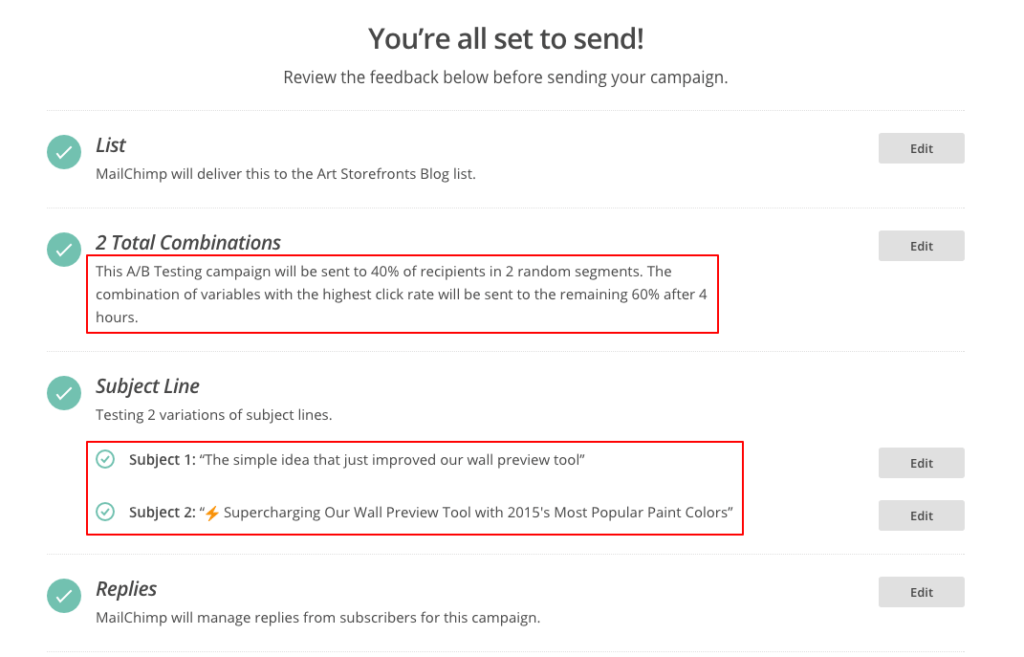Click the Subject 1 wall preview tool text
1024x657 pixels.
tap(391, 460)
